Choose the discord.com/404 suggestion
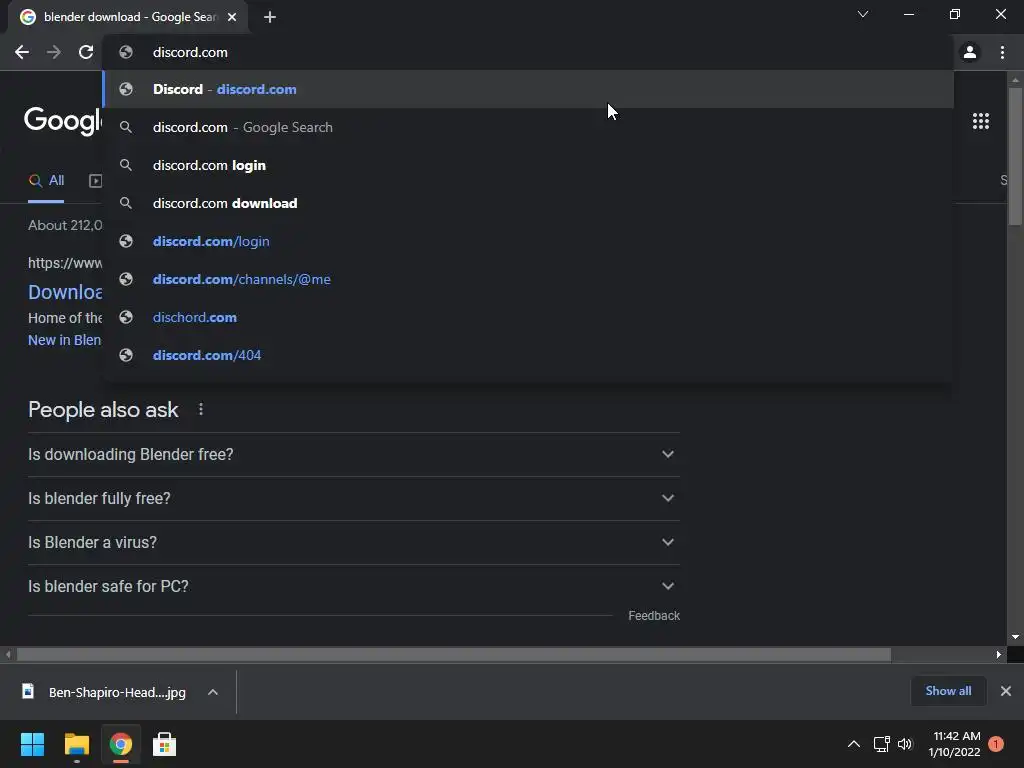 (528, 355)
